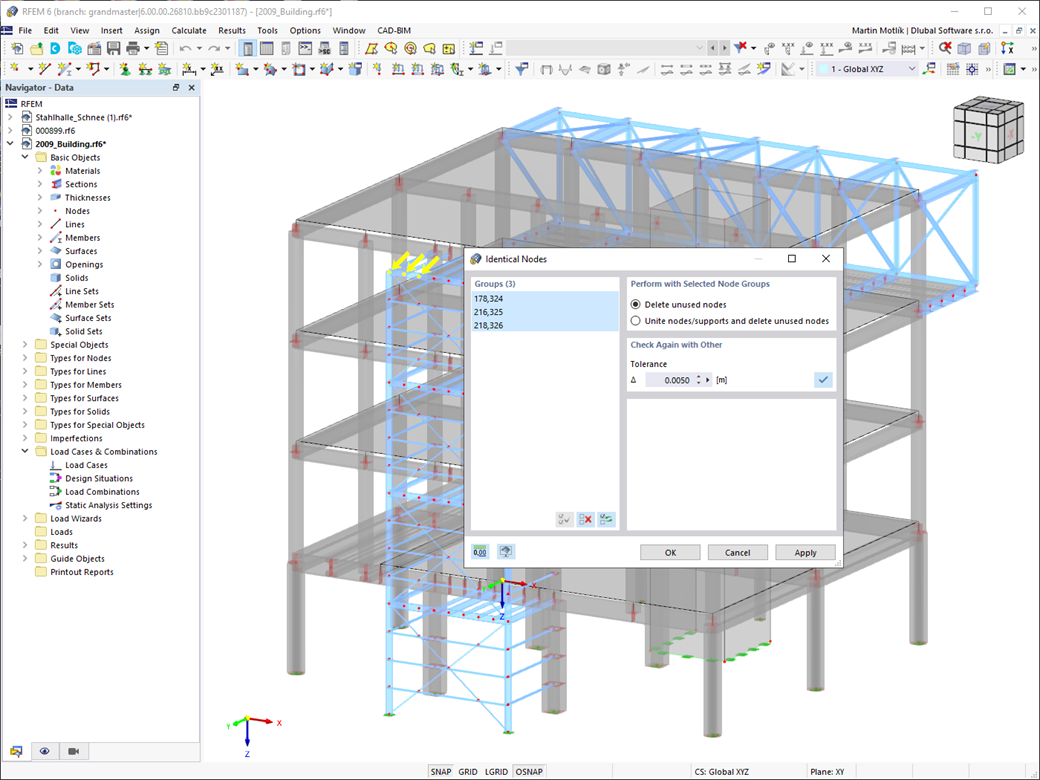1040x780 pixels.
Task: Click the camera views navigator tab icon
Action: (x=73, y=751)
